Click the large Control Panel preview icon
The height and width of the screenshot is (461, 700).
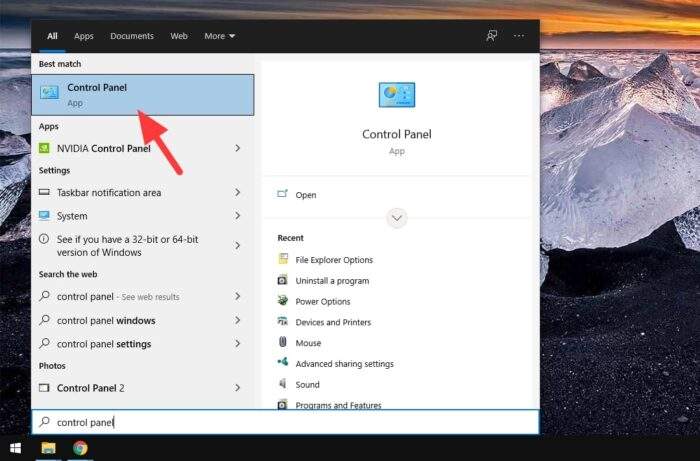click(397, 95)
